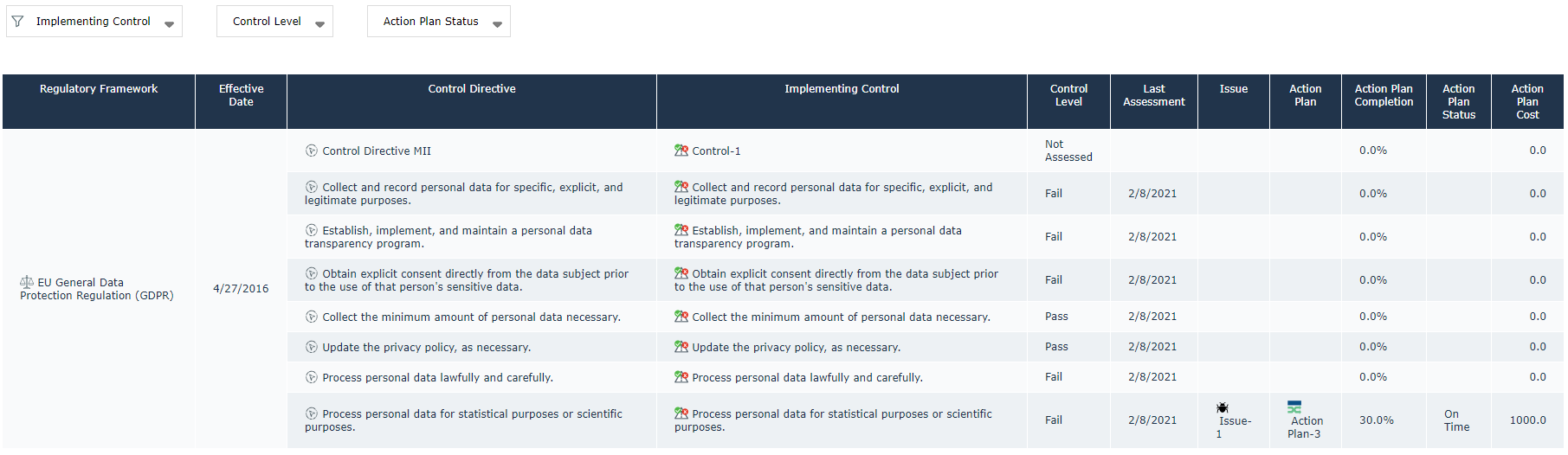
Task: Click the filter funnel icon
Action: tap(17, 21)
